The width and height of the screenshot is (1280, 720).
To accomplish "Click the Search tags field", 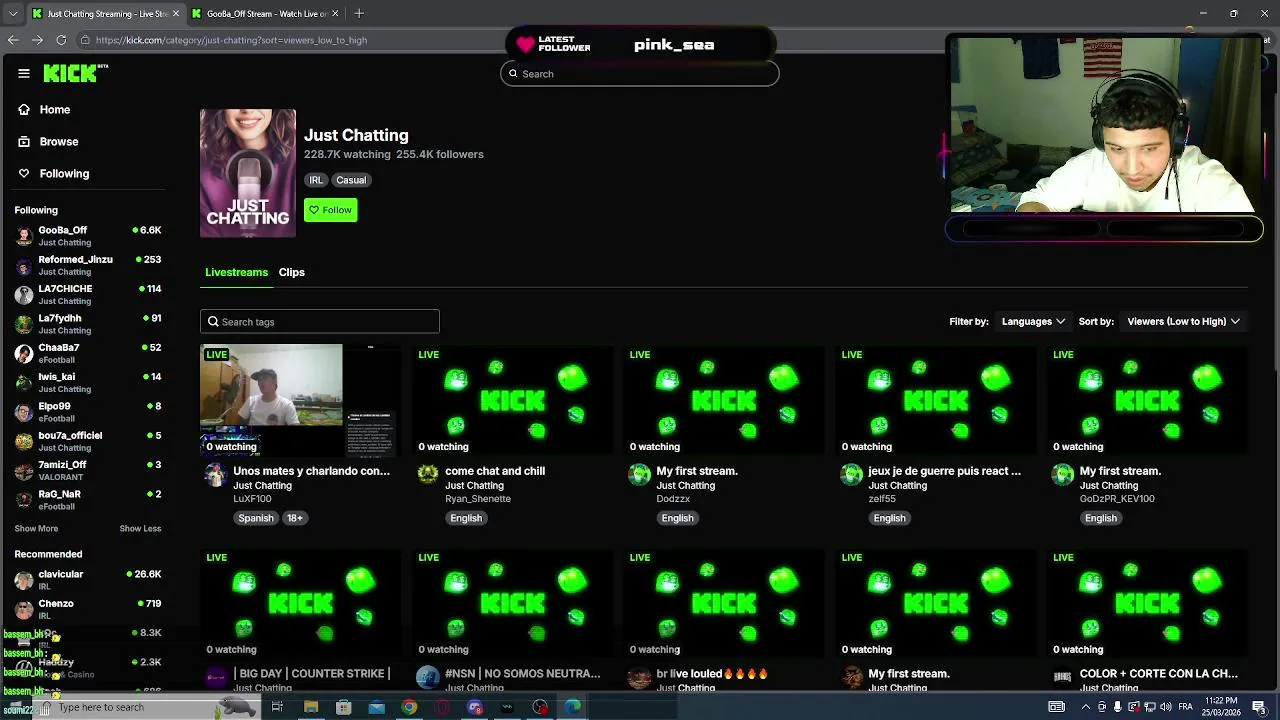I will (x=320, y=322).
